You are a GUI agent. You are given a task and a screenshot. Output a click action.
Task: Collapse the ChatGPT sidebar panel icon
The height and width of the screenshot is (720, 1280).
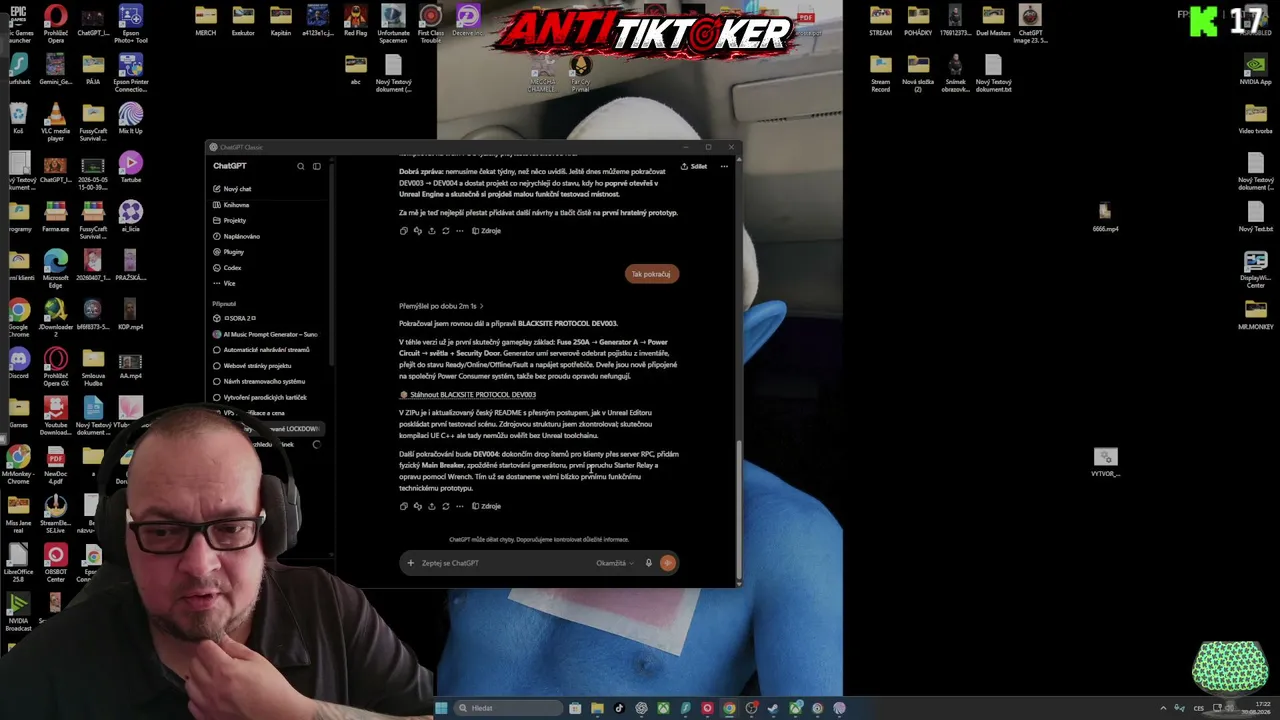point(317,166)
